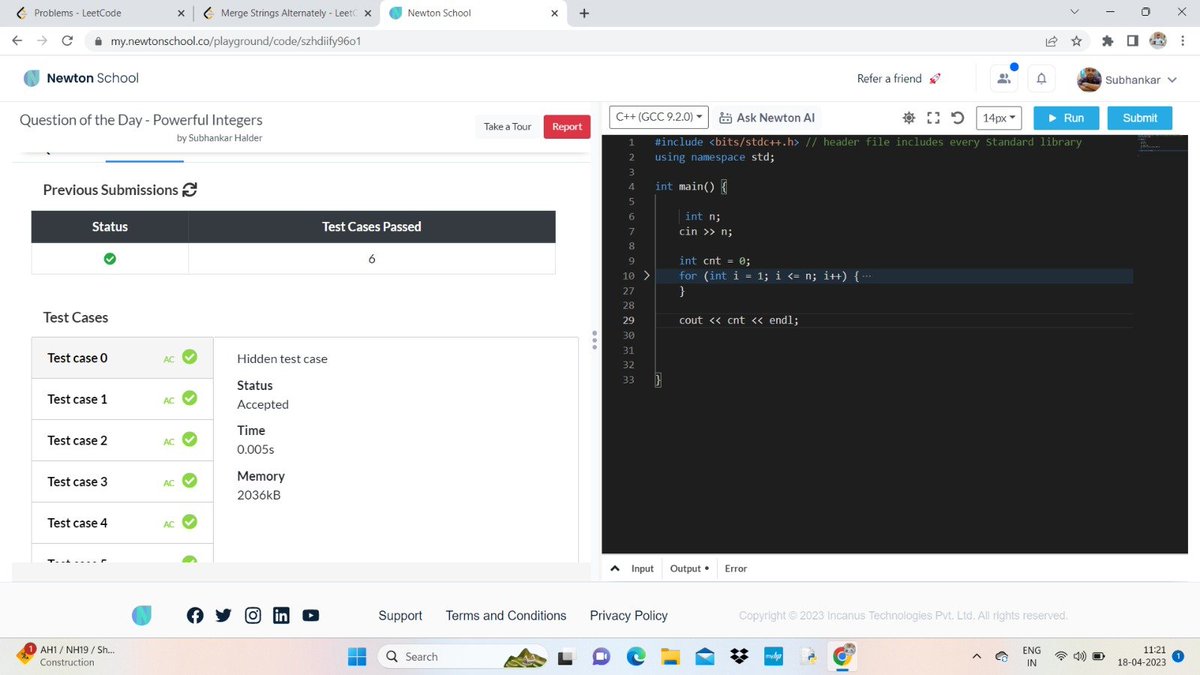Enter fullscreen editor mode
The height and width of the screenshot is (675, 1200).
(933, 118)
